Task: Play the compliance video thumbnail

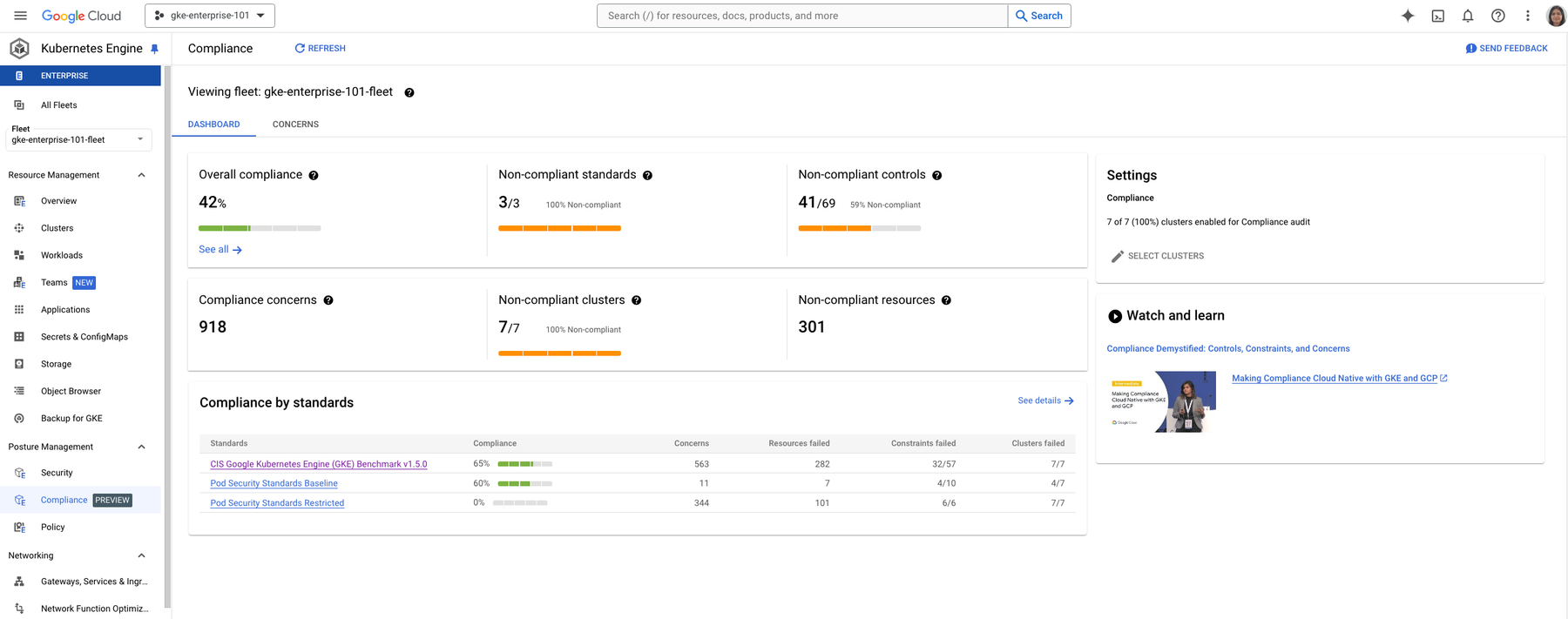Action: (x=1162, y=401)
